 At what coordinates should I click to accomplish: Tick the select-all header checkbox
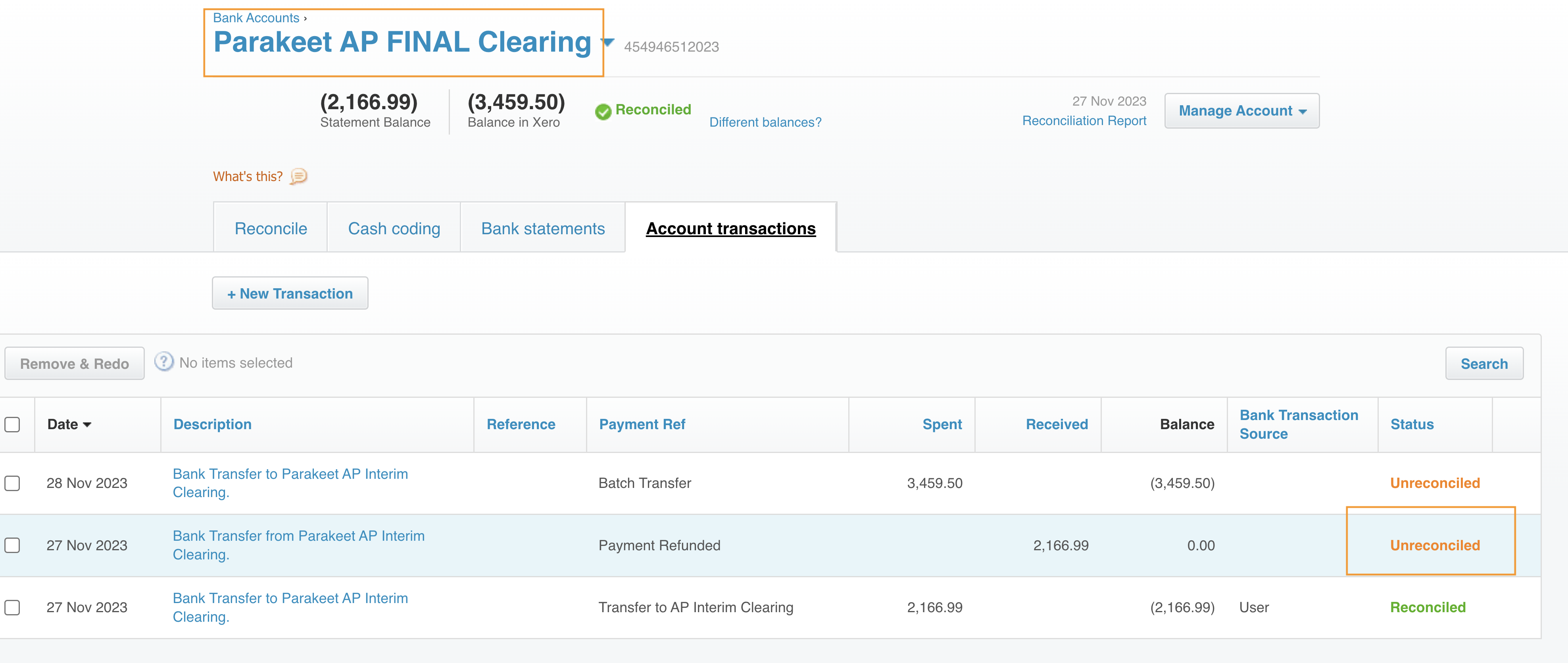[x=12, y=424]
